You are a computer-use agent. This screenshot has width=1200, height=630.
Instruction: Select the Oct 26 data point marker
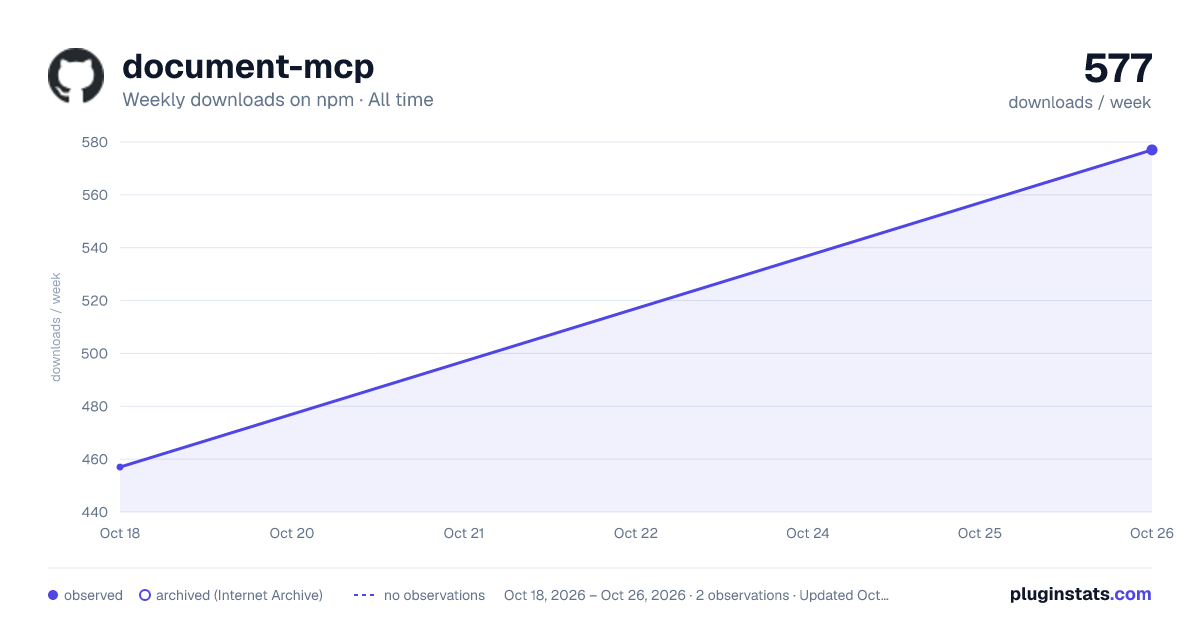tap(1152, 150)
